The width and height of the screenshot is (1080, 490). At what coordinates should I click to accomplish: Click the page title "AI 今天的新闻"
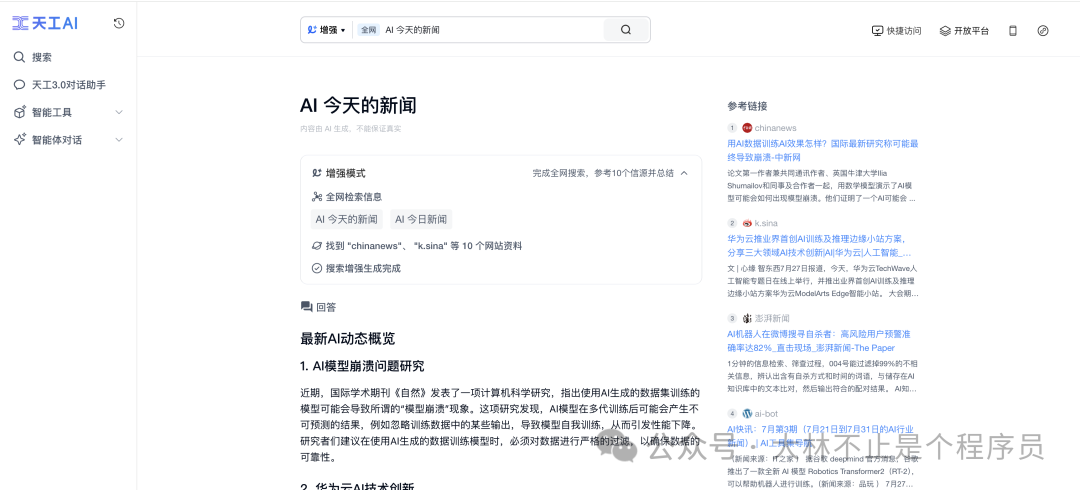point(358,105)
